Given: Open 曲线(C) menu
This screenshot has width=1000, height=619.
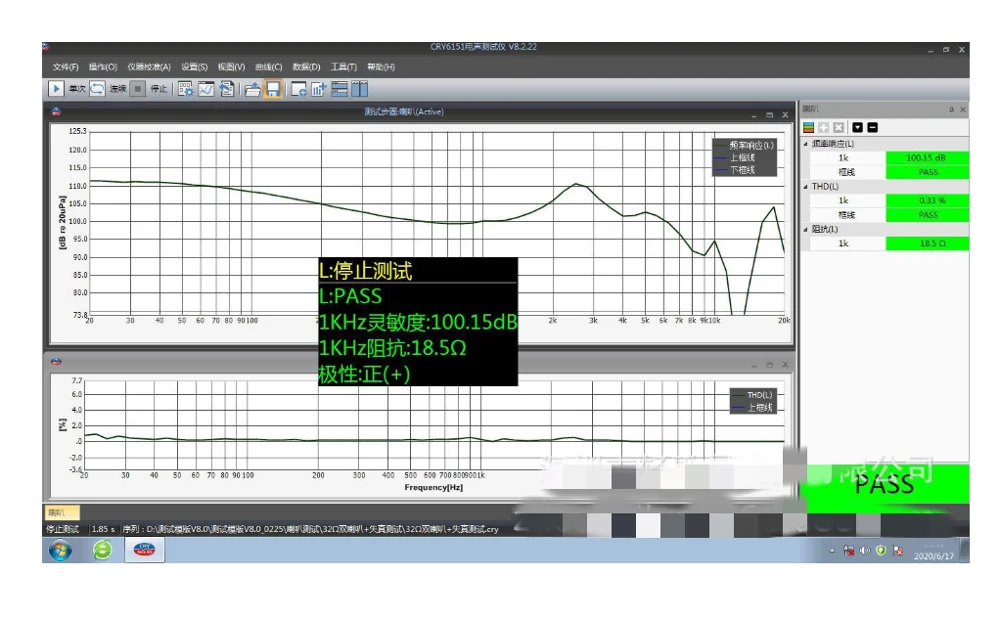Looking at the screenshot, I should (x=268, y=67).
